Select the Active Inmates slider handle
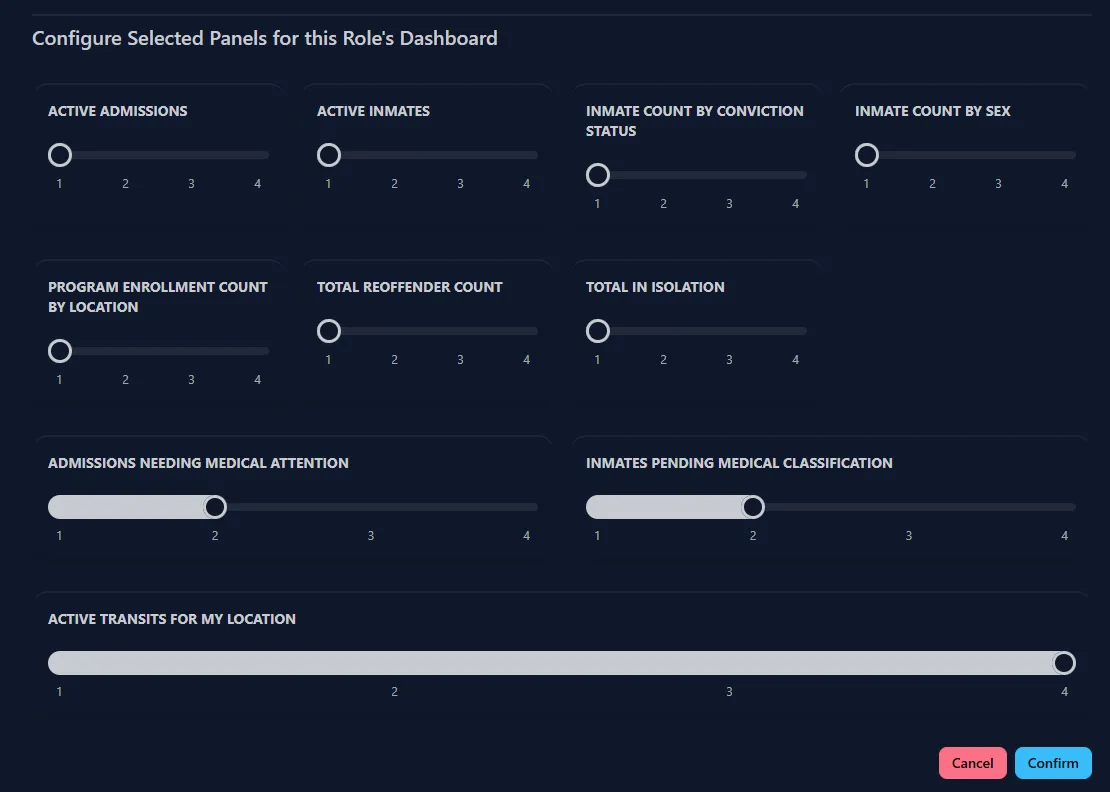 [329, 155]
